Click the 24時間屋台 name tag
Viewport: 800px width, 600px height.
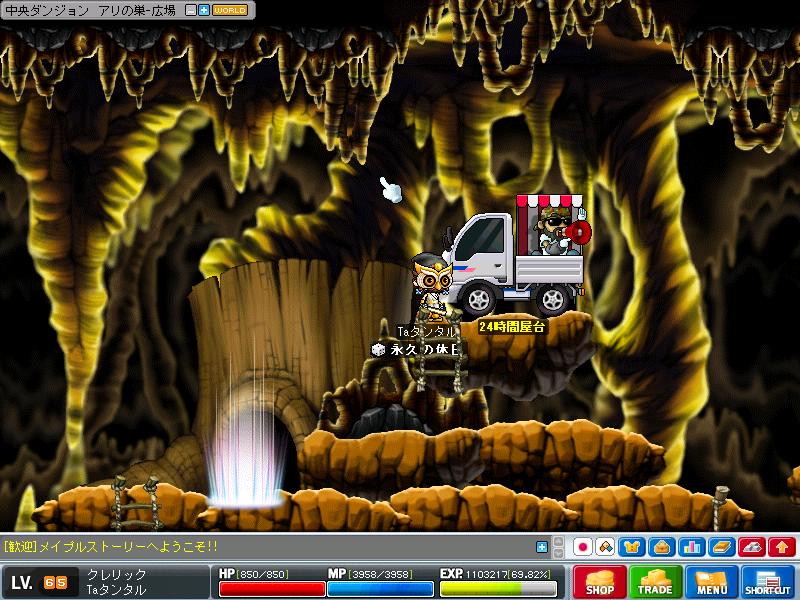[512, 327]
